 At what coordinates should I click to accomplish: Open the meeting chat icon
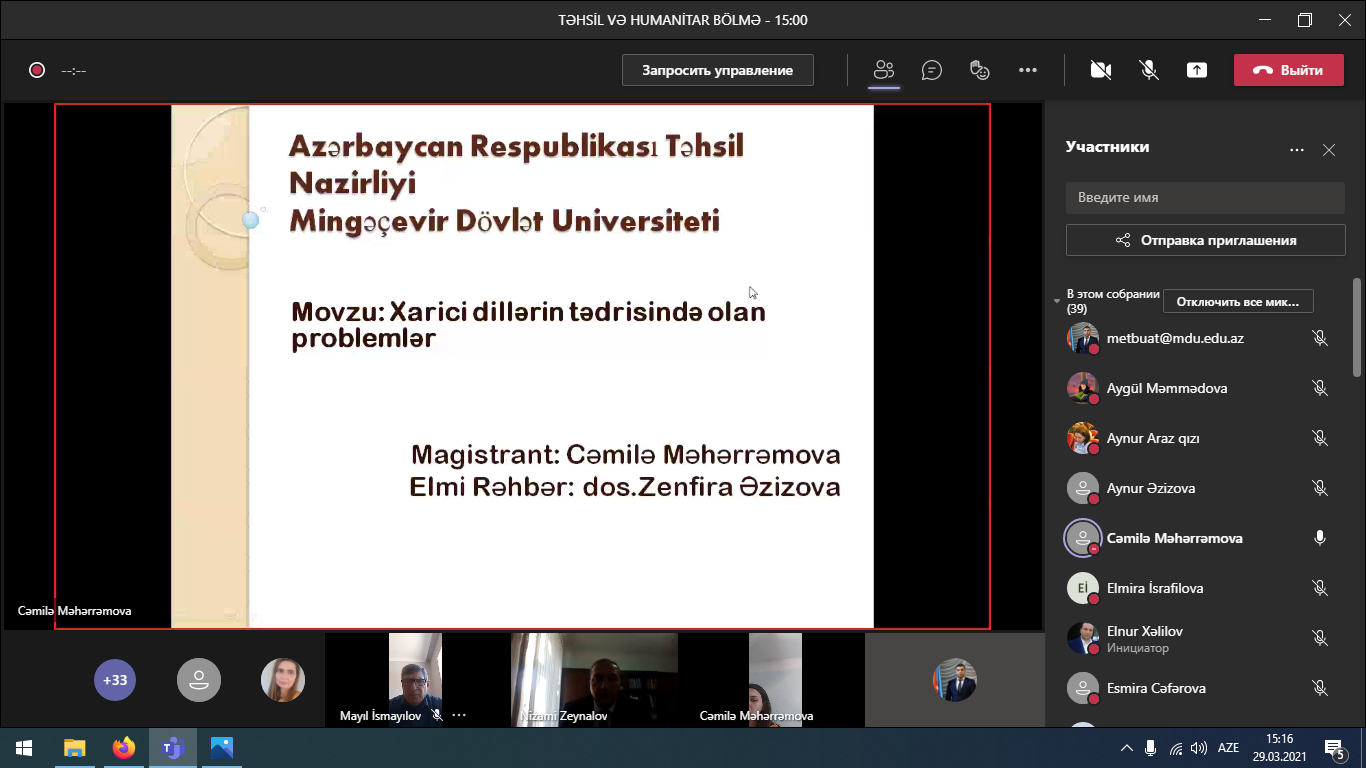[x=932, y=70]
